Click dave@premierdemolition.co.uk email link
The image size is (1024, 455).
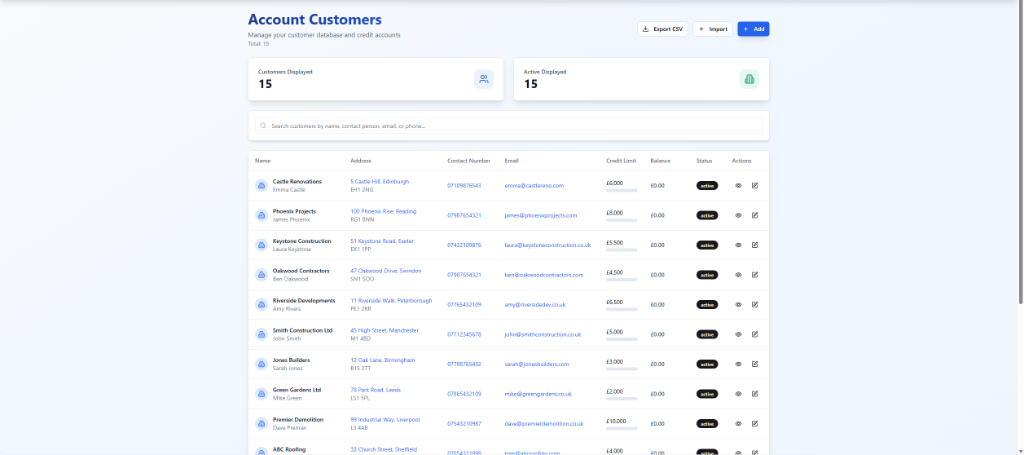coord(544,424)
